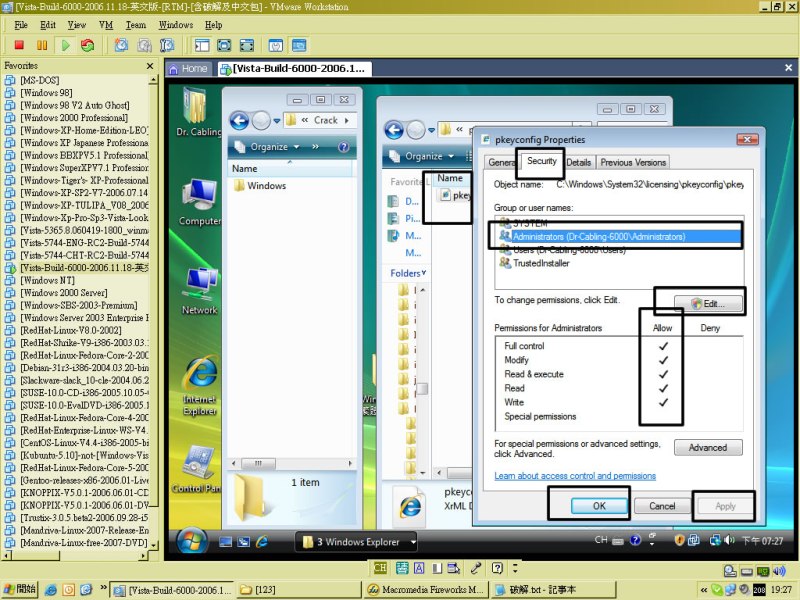800x600 pixels.
Task: Switch to the General tab
Action: pyautogui.click(x=501, y=162)
